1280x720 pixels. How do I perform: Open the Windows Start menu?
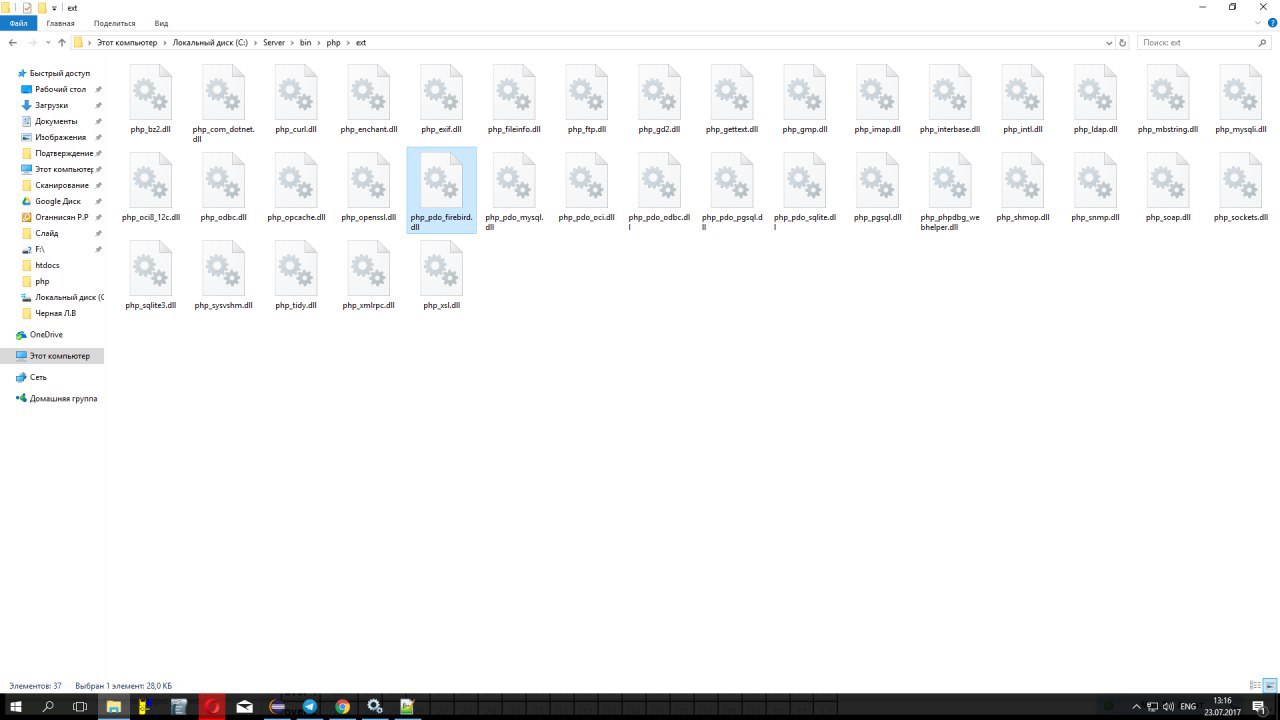16,707
